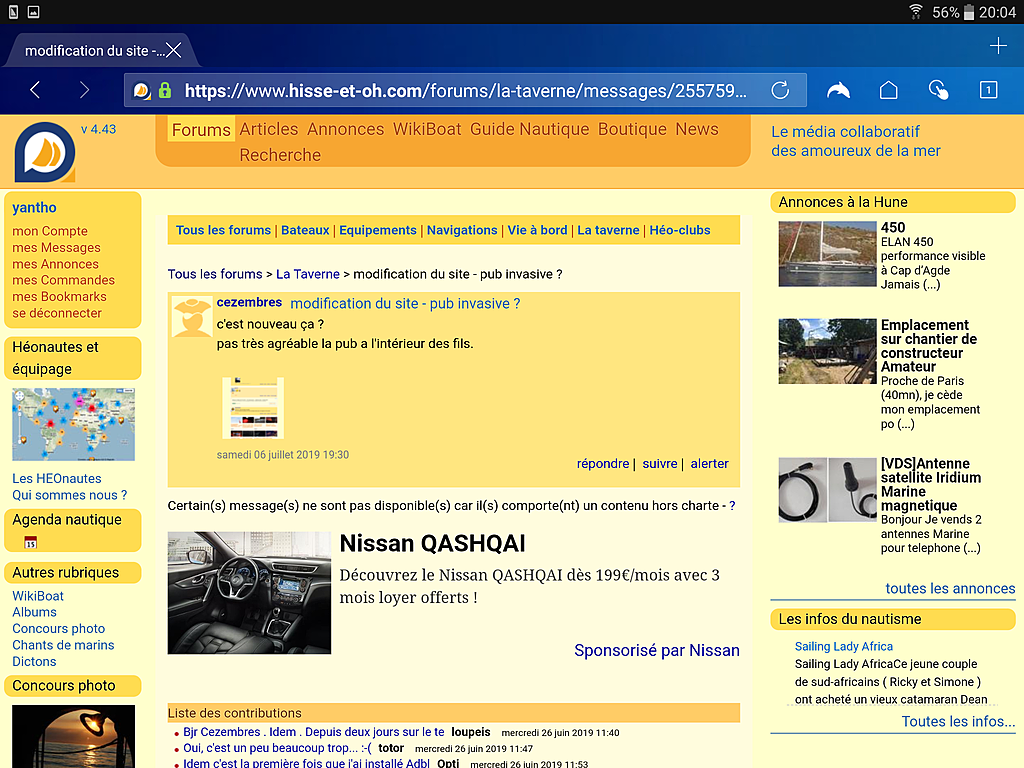Open the browser home page icon
The width and height of the screenshot is (1024, 768).
pos(888,89)
